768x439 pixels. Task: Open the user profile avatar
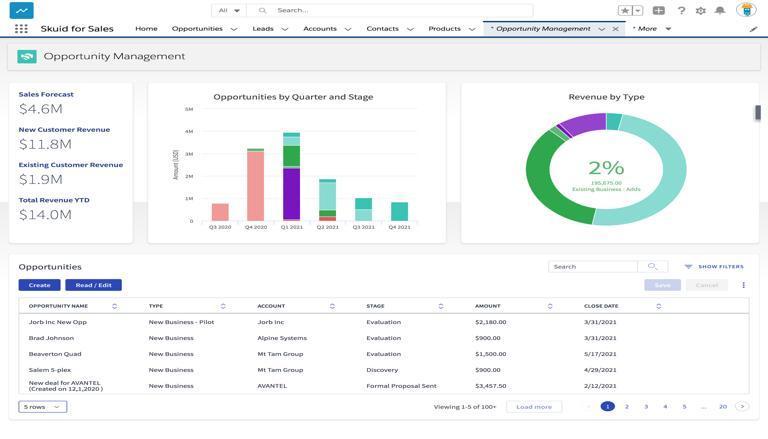[x=746, y=10]
